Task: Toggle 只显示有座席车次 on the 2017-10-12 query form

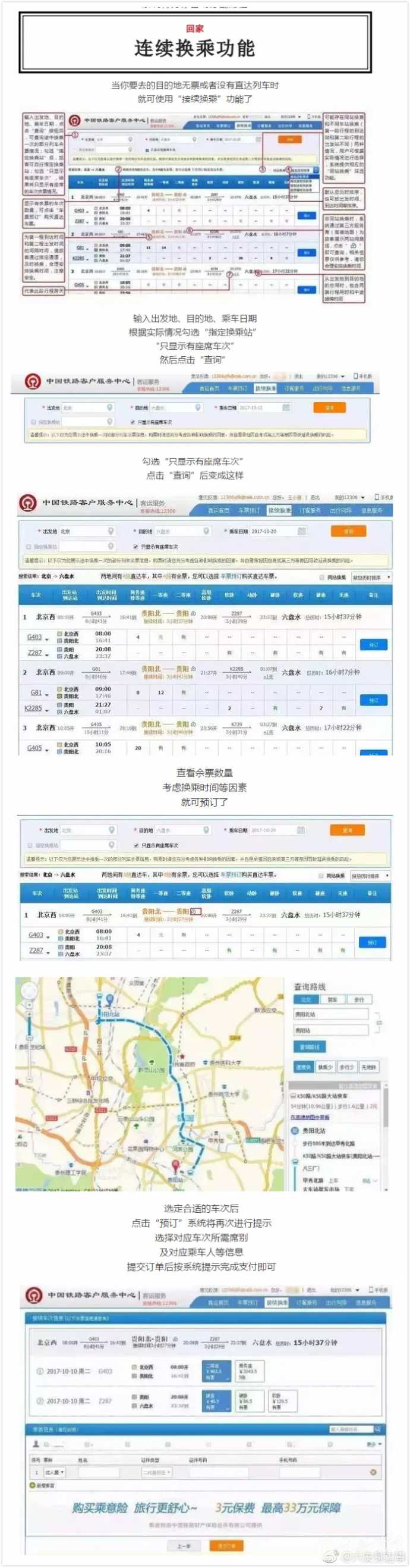Action: coord(133,422)
